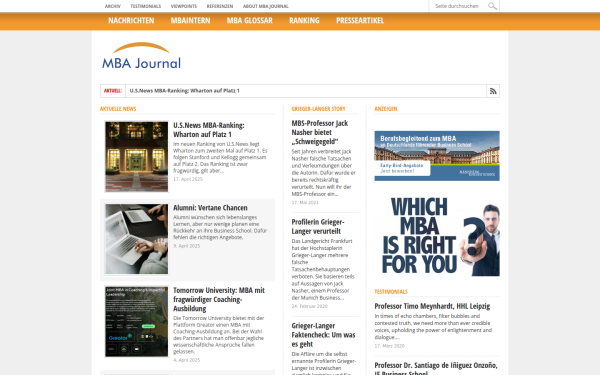This screenshot has height=375, width=600.
Task: Click the date '17. März 2020'
Action: [389, 346]
